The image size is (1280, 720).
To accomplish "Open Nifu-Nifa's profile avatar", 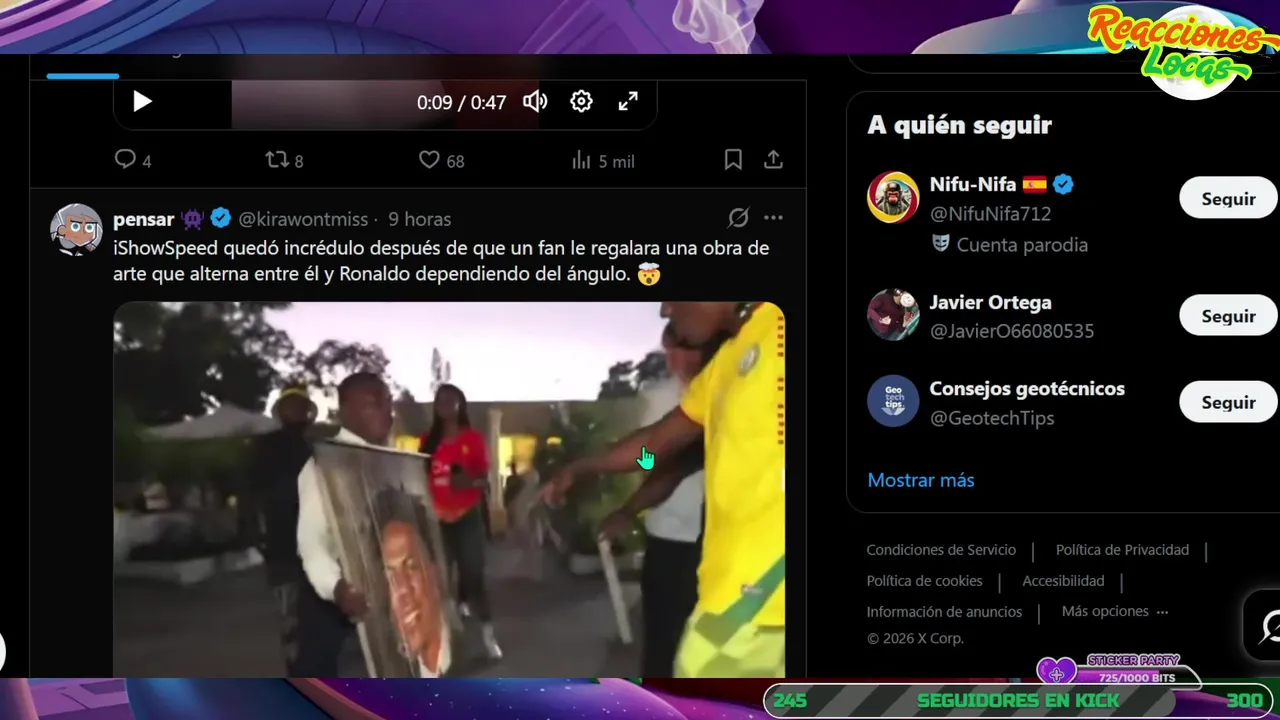I will 893,197.
